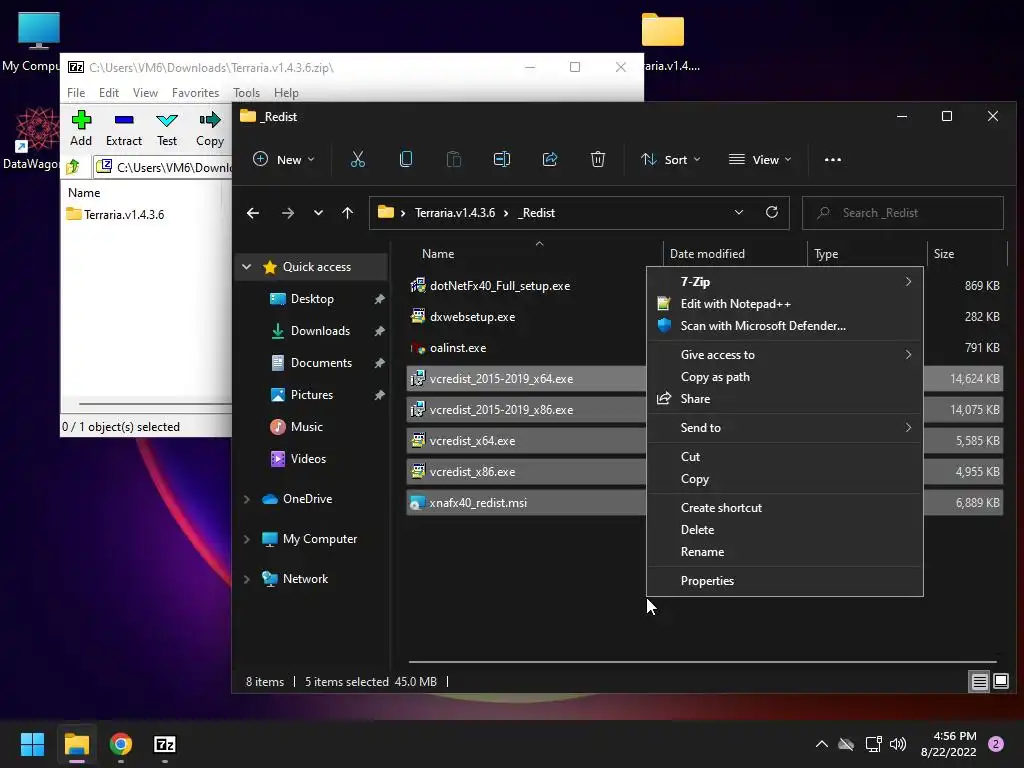The image size is (1024, 768).
Task: Open Chrome from the taskbar
Action: coord(121,744)
